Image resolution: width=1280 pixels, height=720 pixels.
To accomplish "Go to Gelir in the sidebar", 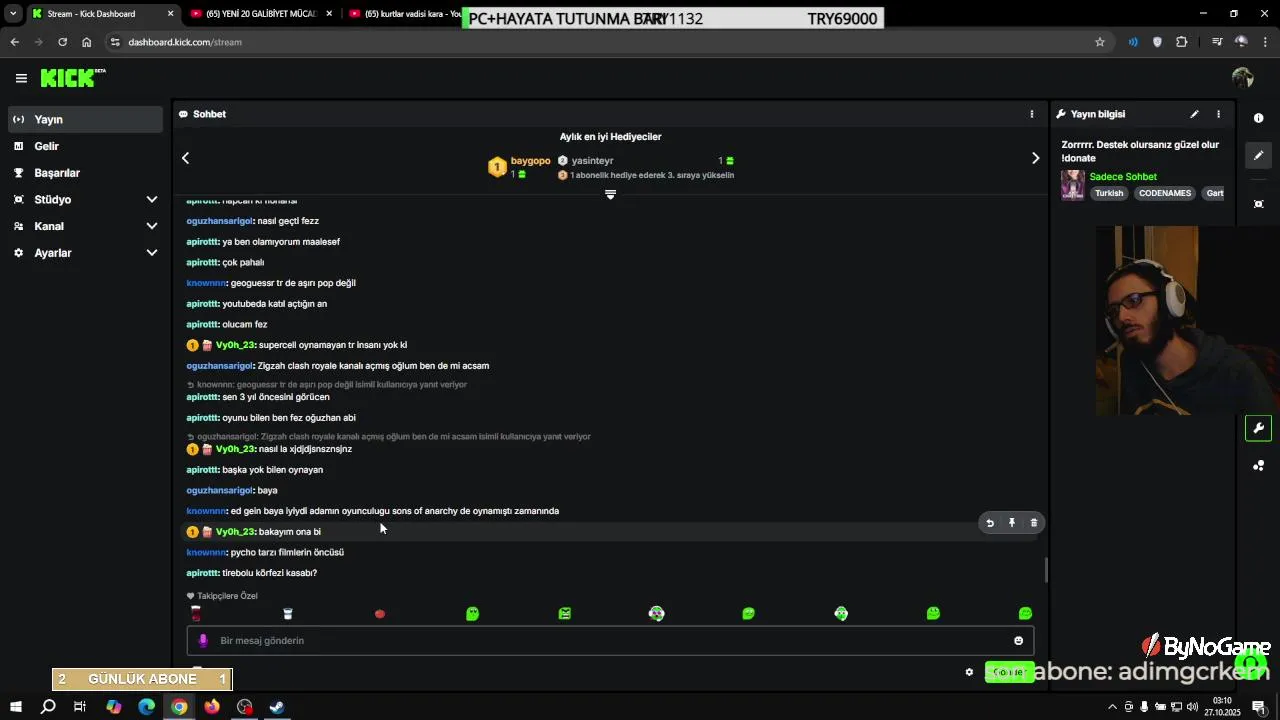I will (85, 146).
